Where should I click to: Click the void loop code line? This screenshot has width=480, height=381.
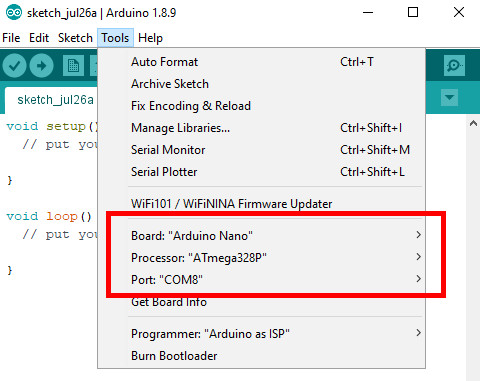click(x=49, y=216)
